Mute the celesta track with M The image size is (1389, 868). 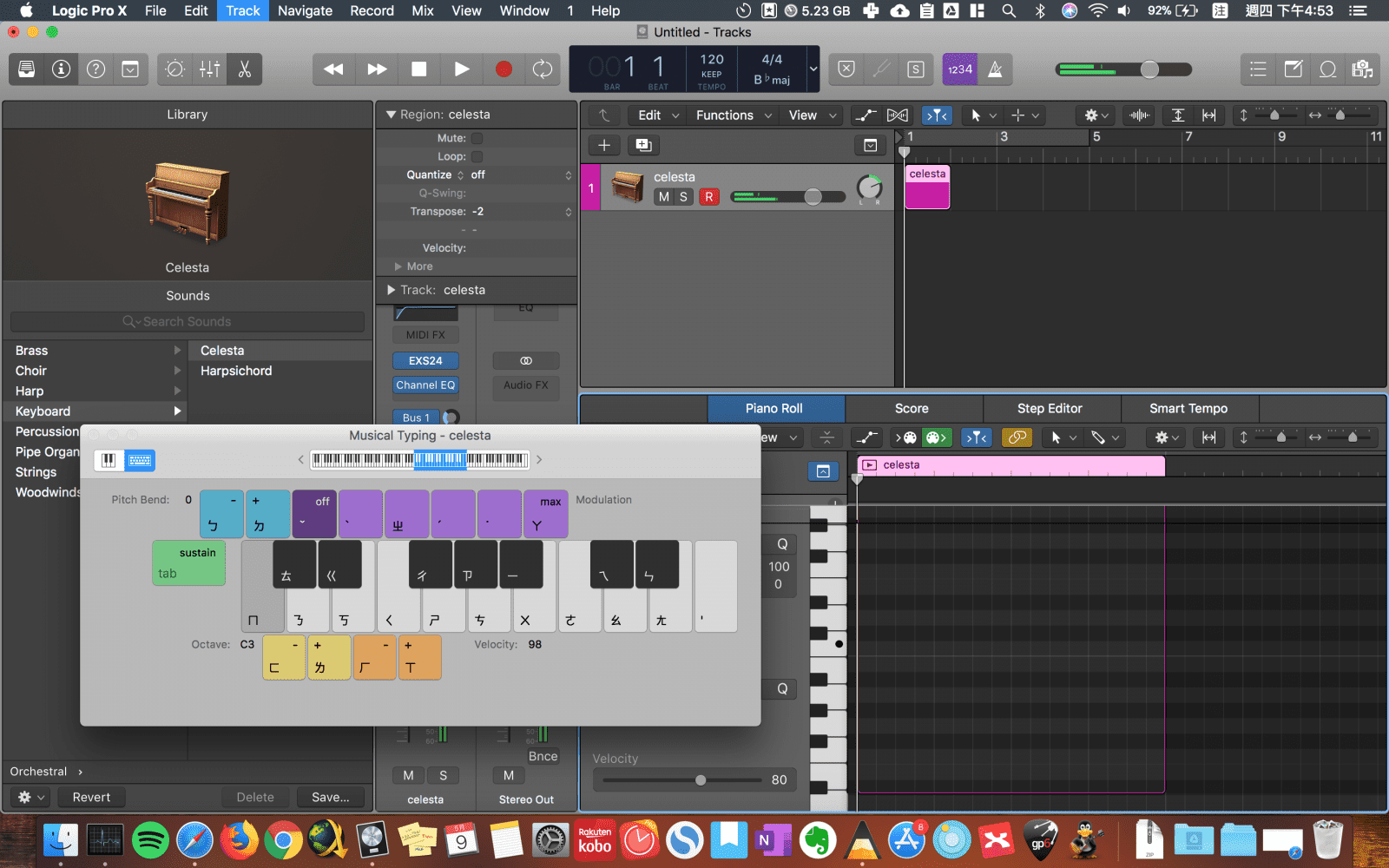664,197
